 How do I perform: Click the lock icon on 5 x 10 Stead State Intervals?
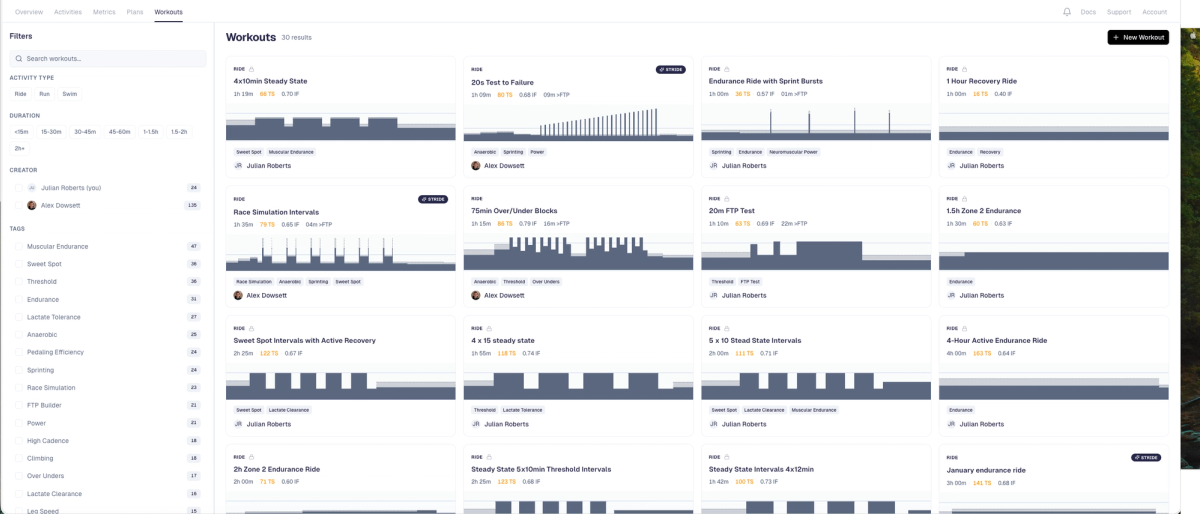click(727, 328)
